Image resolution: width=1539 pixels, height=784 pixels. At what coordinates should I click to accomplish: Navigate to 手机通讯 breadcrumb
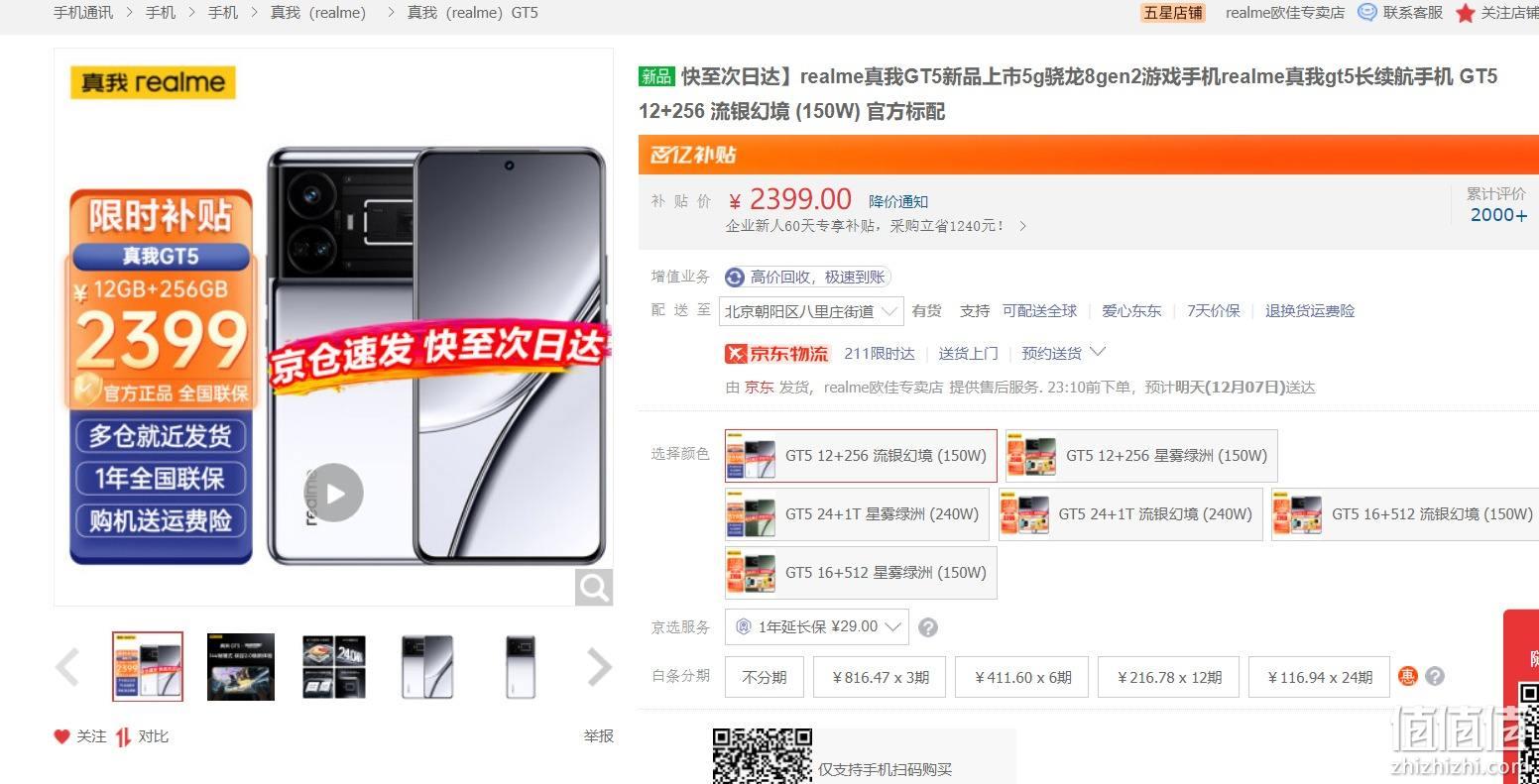click(x=83, y=13)
